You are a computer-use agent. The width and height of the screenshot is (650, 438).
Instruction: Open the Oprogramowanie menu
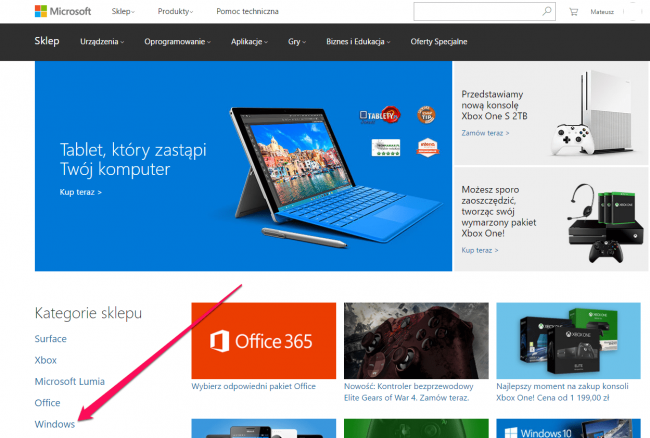(177, 41)
